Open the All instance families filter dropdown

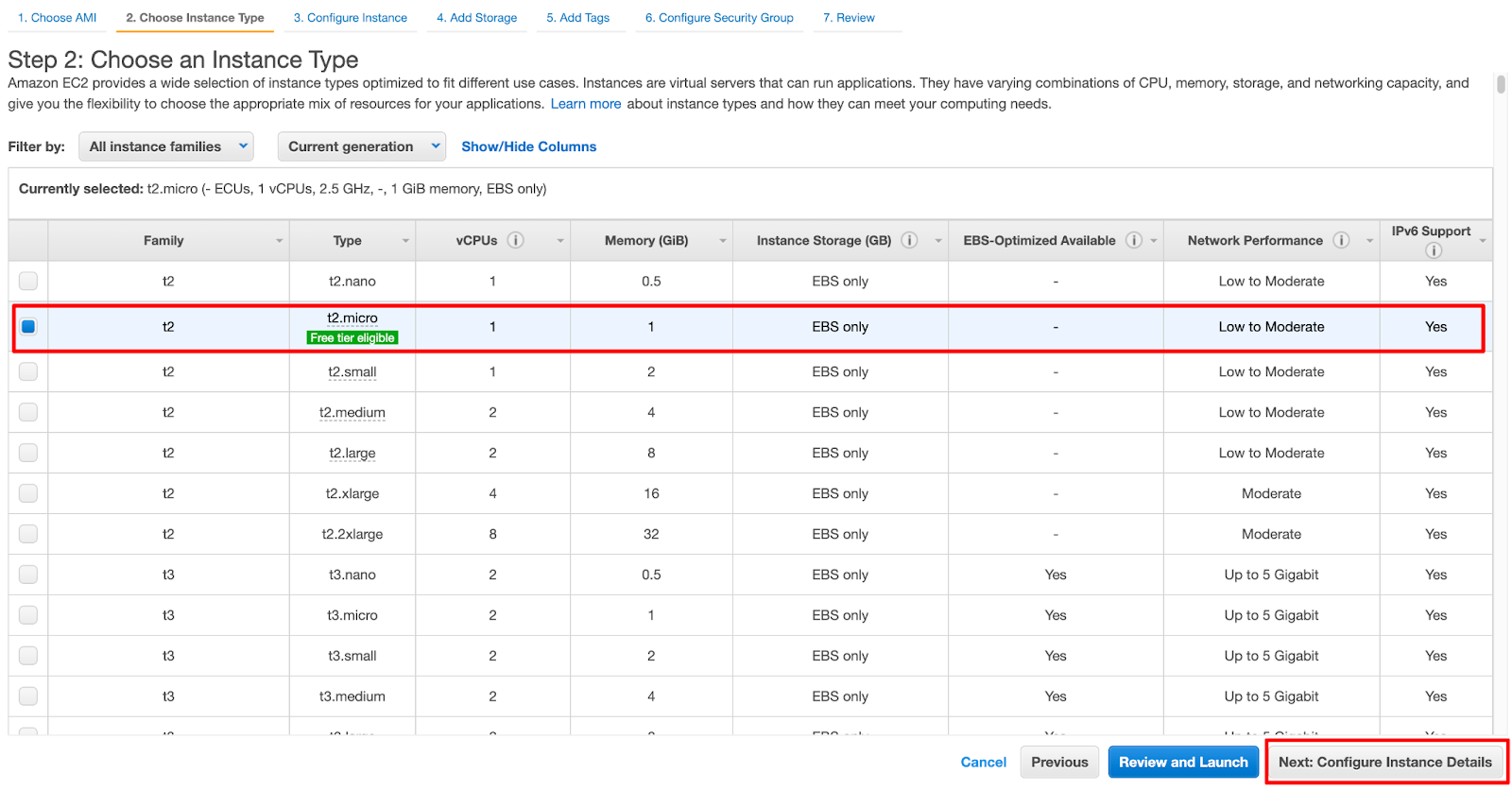166,146
